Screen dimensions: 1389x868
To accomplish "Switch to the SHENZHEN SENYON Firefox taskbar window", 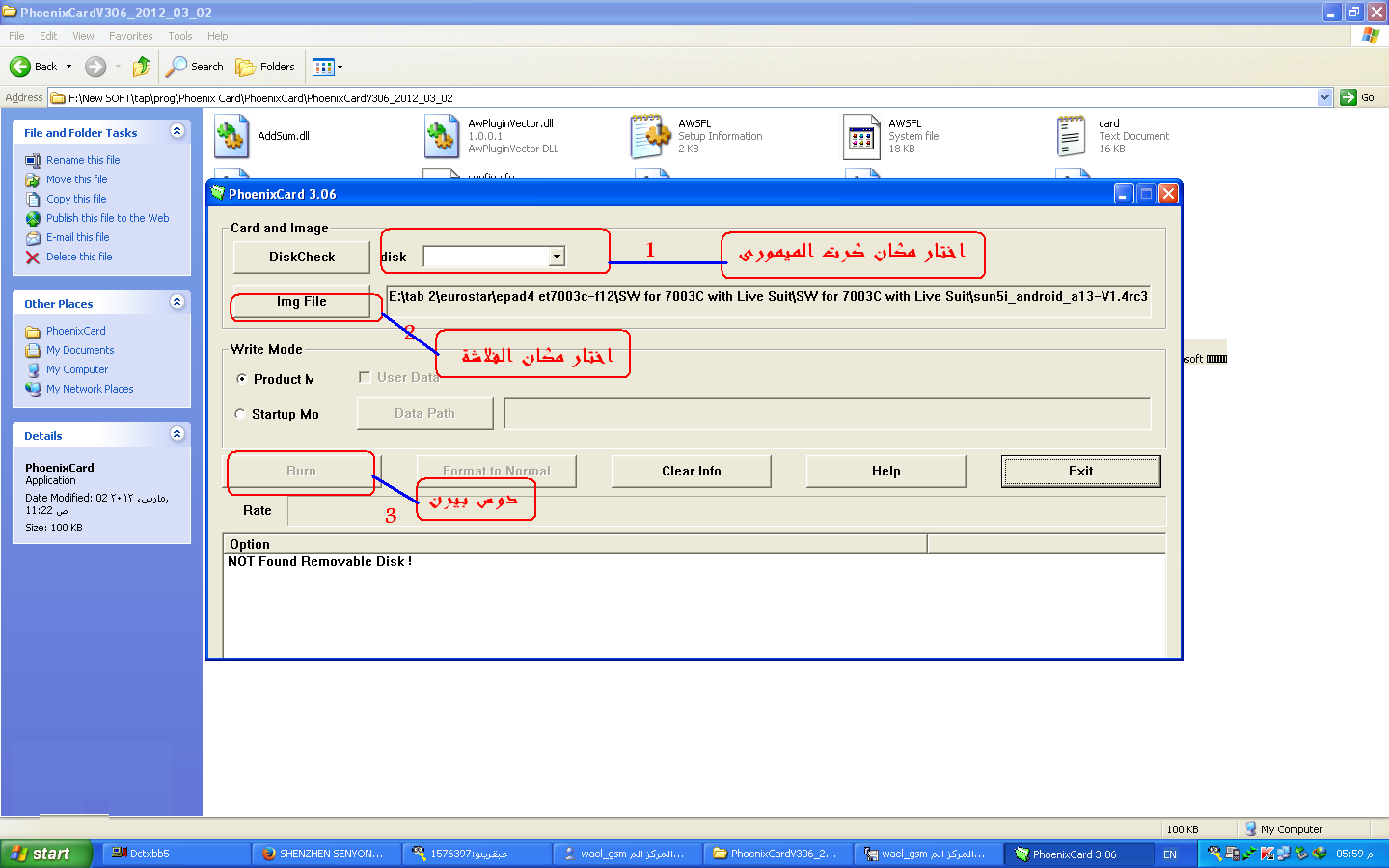I will (x=326, y=854).
